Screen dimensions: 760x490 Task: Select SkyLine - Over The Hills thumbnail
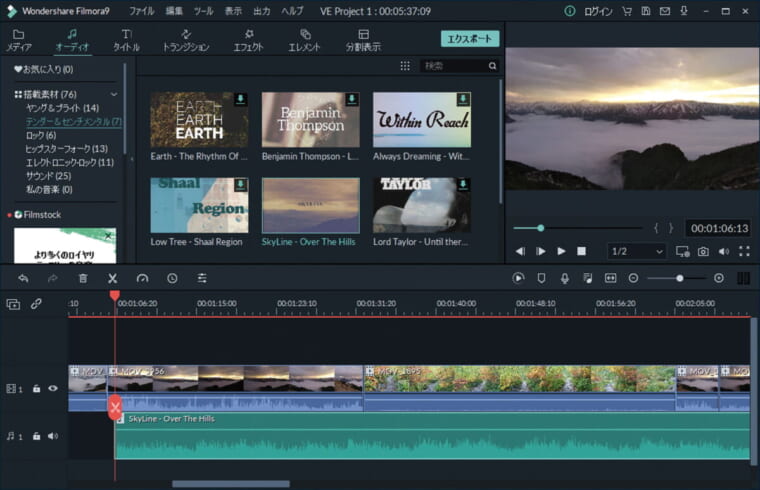tap(311, 205)
